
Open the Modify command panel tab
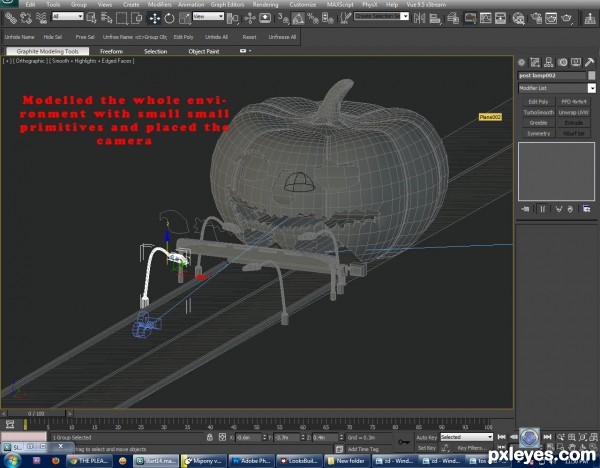click(x=535, y=62)
